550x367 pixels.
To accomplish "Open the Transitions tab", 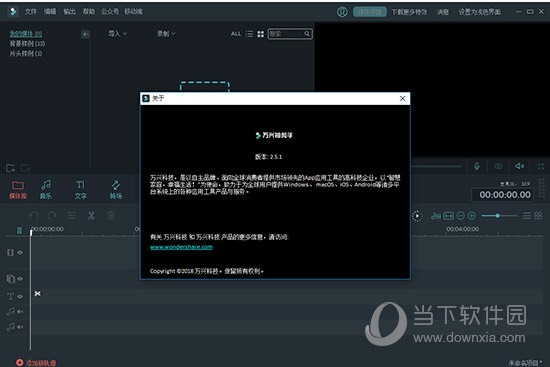I will click(116, 190).
